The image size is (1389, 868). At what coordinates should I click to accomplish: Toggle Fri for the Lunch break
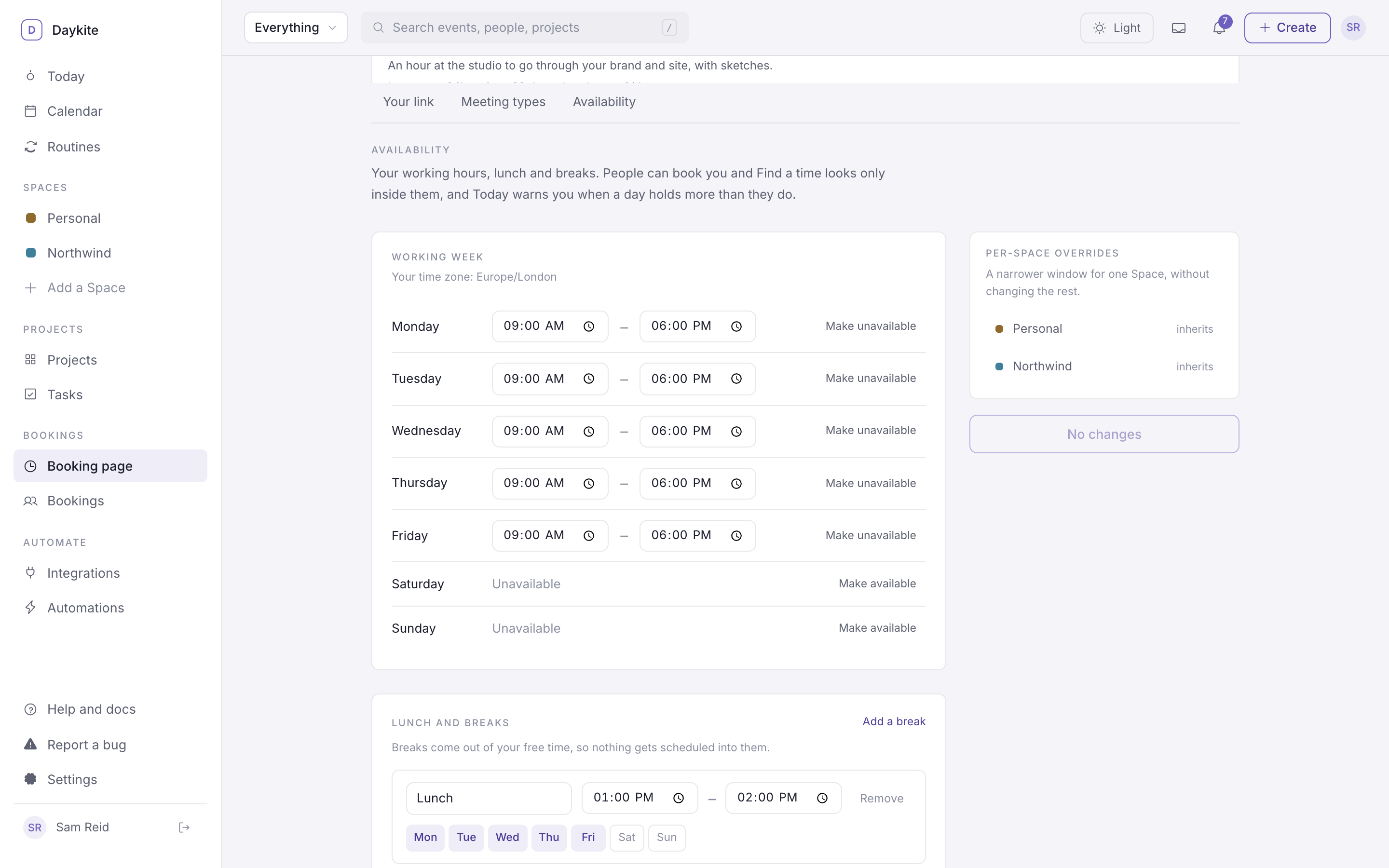[x=588, y=838]
